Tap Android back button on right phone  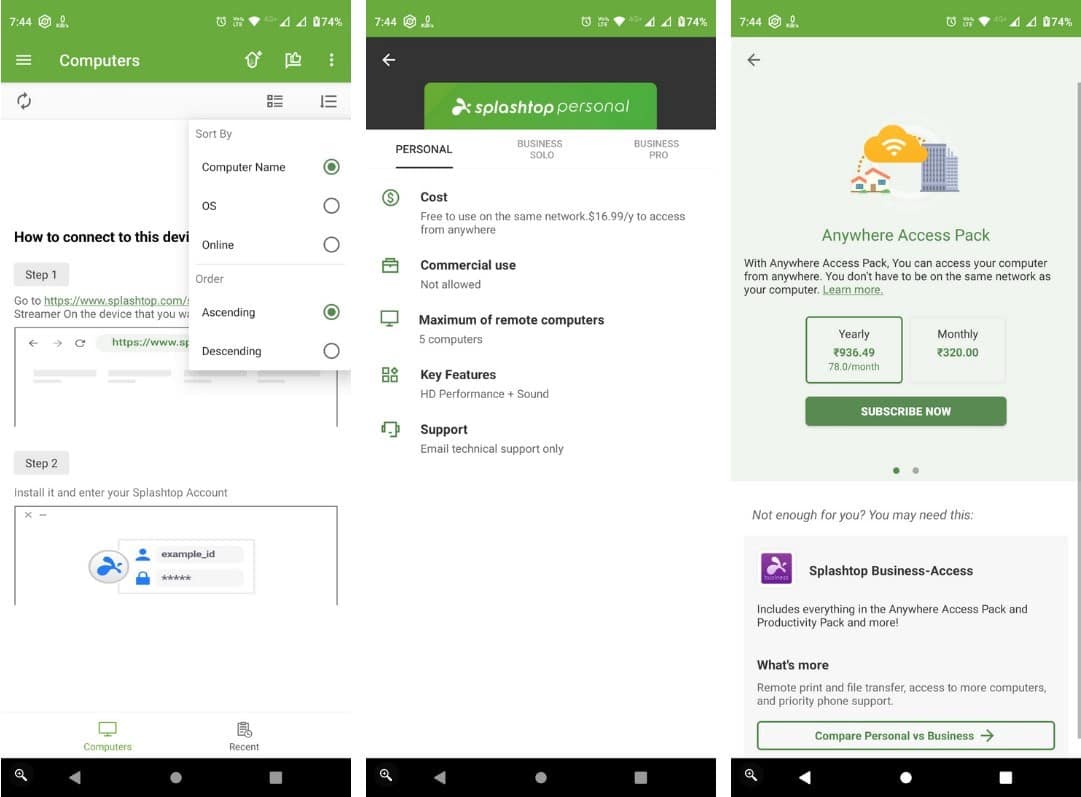click(805, 778)
